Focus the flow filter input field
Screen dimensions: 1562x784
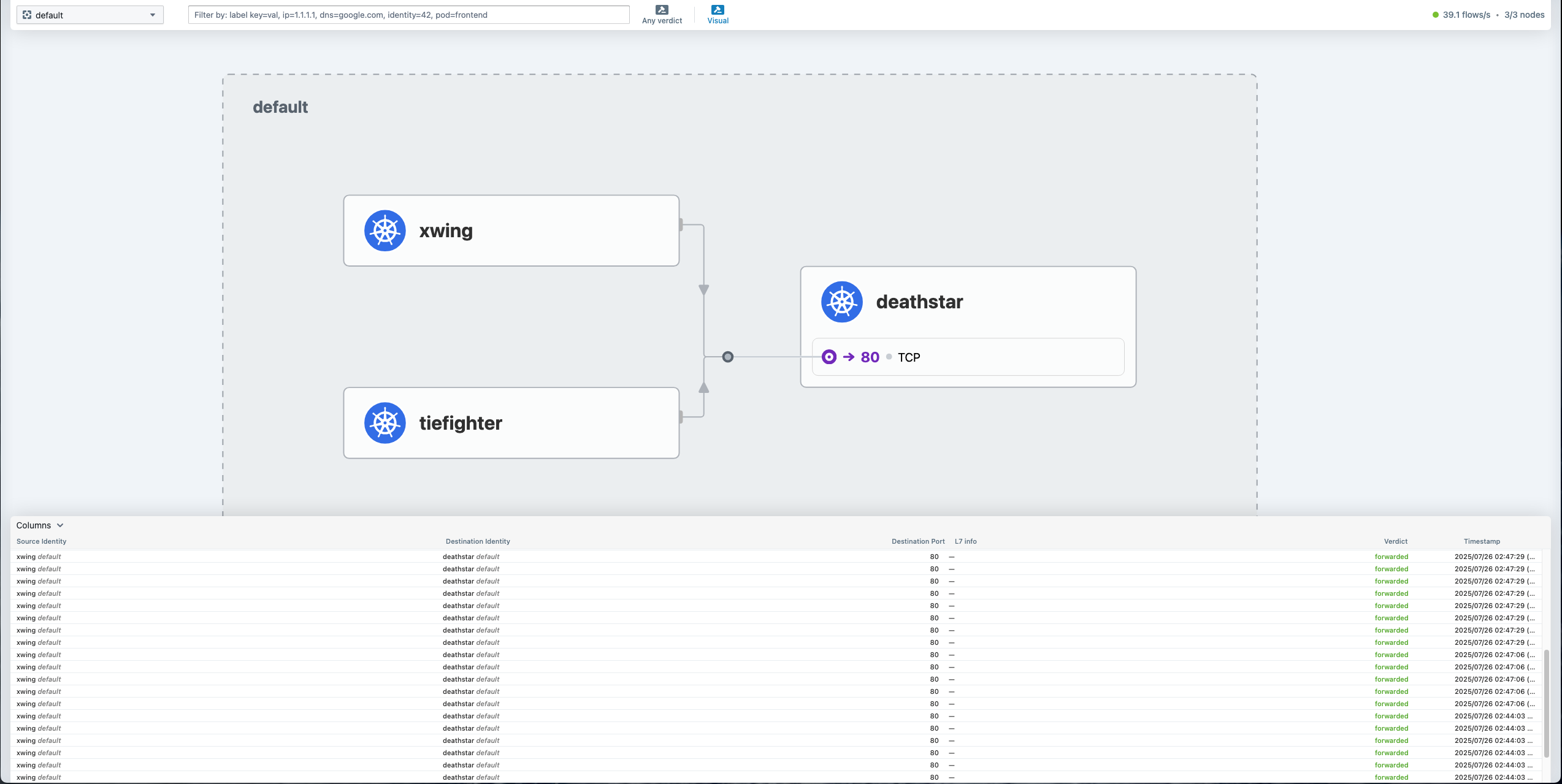[x=408, y=15]
